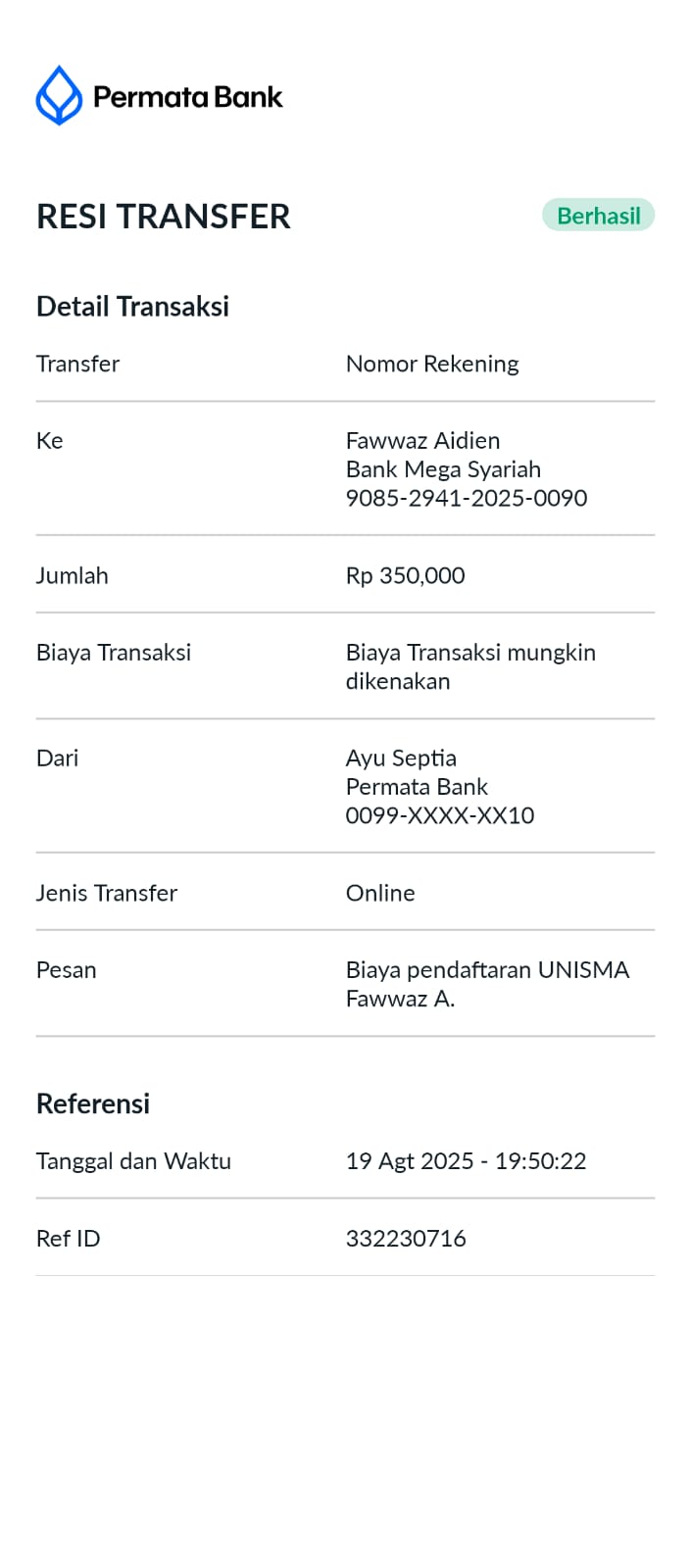This screenshot has height=1568, width=691.
Task: Click masked account number 0099-XXXX-XX10
Action: [440, 815]
